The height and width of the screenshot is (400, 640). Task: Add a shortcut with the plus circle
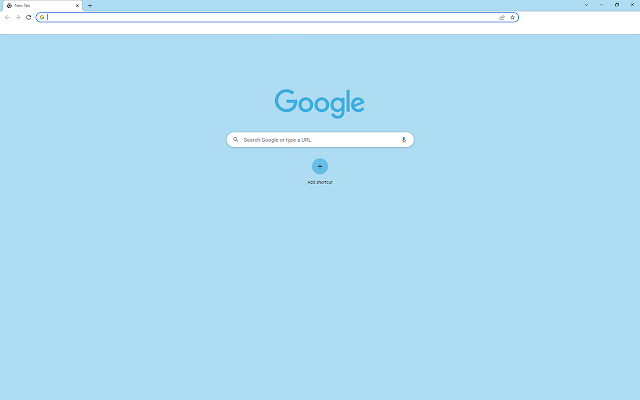320,166
